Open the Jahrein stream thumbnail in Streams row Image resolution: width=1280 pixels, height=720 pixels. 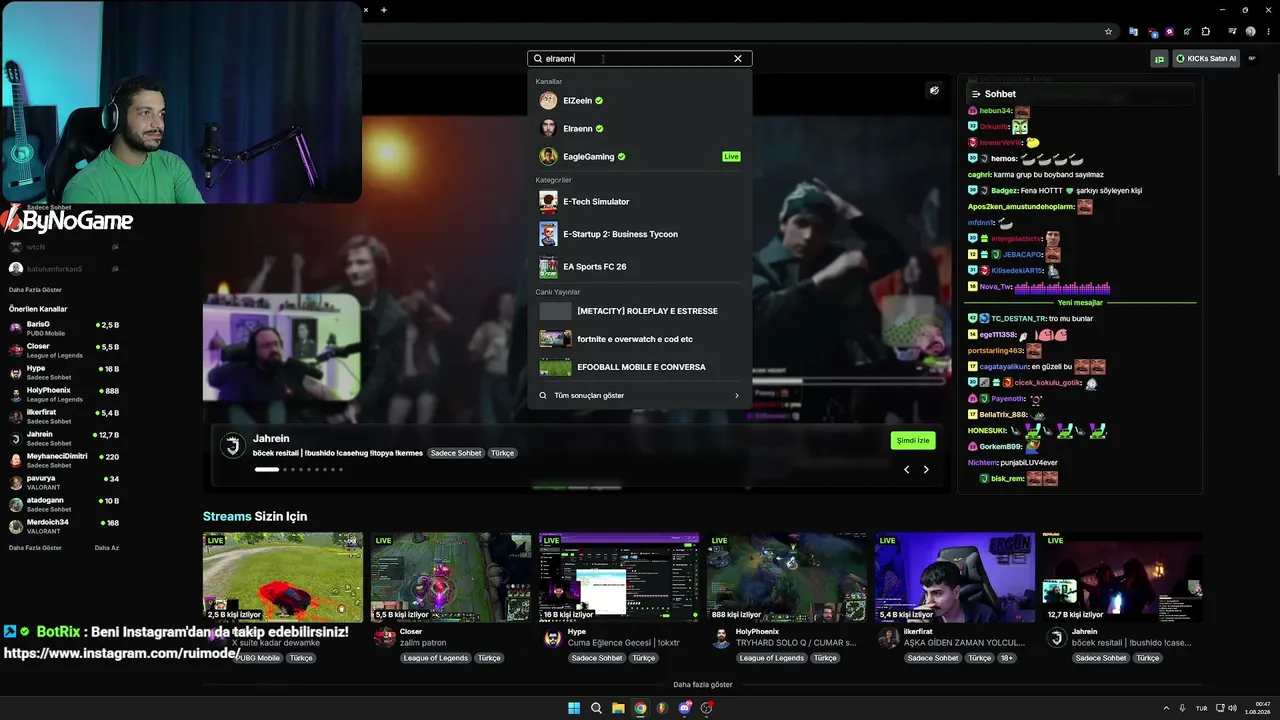click(1123, 577)
